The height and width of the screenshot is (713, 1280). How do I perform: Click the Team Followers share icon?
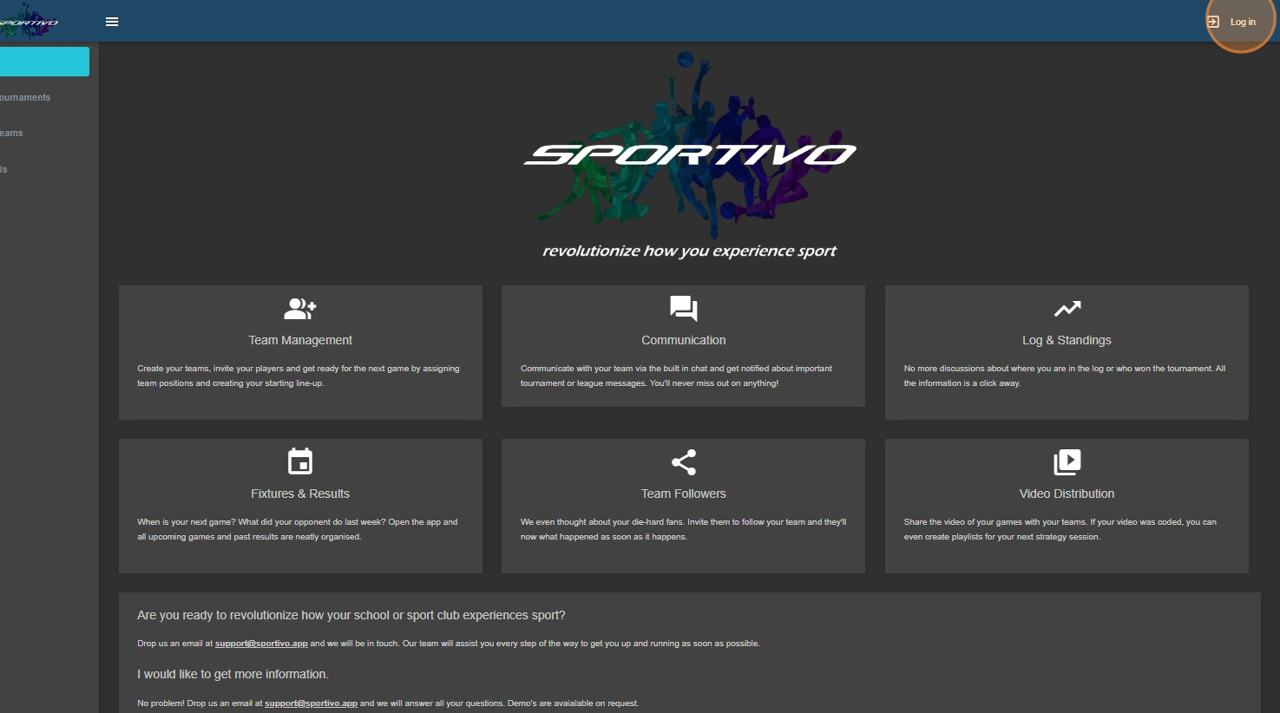tap(683, 462)
